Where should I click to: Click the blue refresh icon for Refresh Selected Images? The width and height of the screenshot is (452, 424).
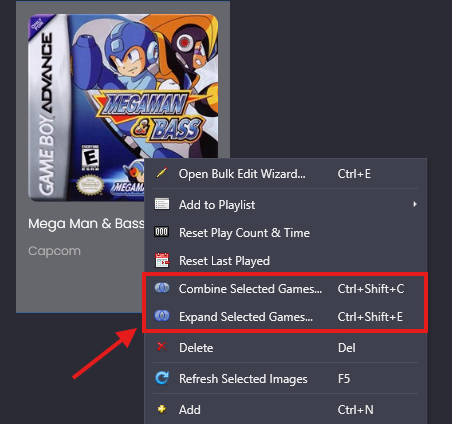click(162, 378)
